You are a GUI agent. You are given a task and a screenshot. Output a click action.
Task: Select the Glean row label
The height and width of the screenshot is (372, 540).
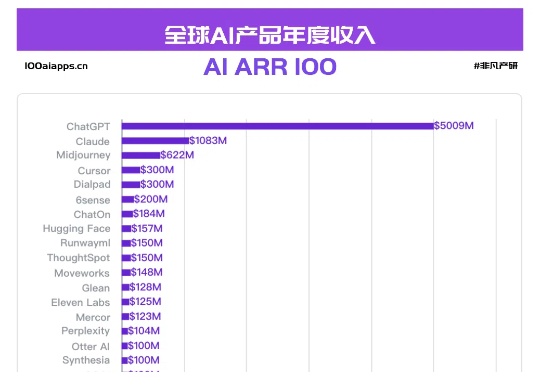pyautogui.click(x=96, y=288)
